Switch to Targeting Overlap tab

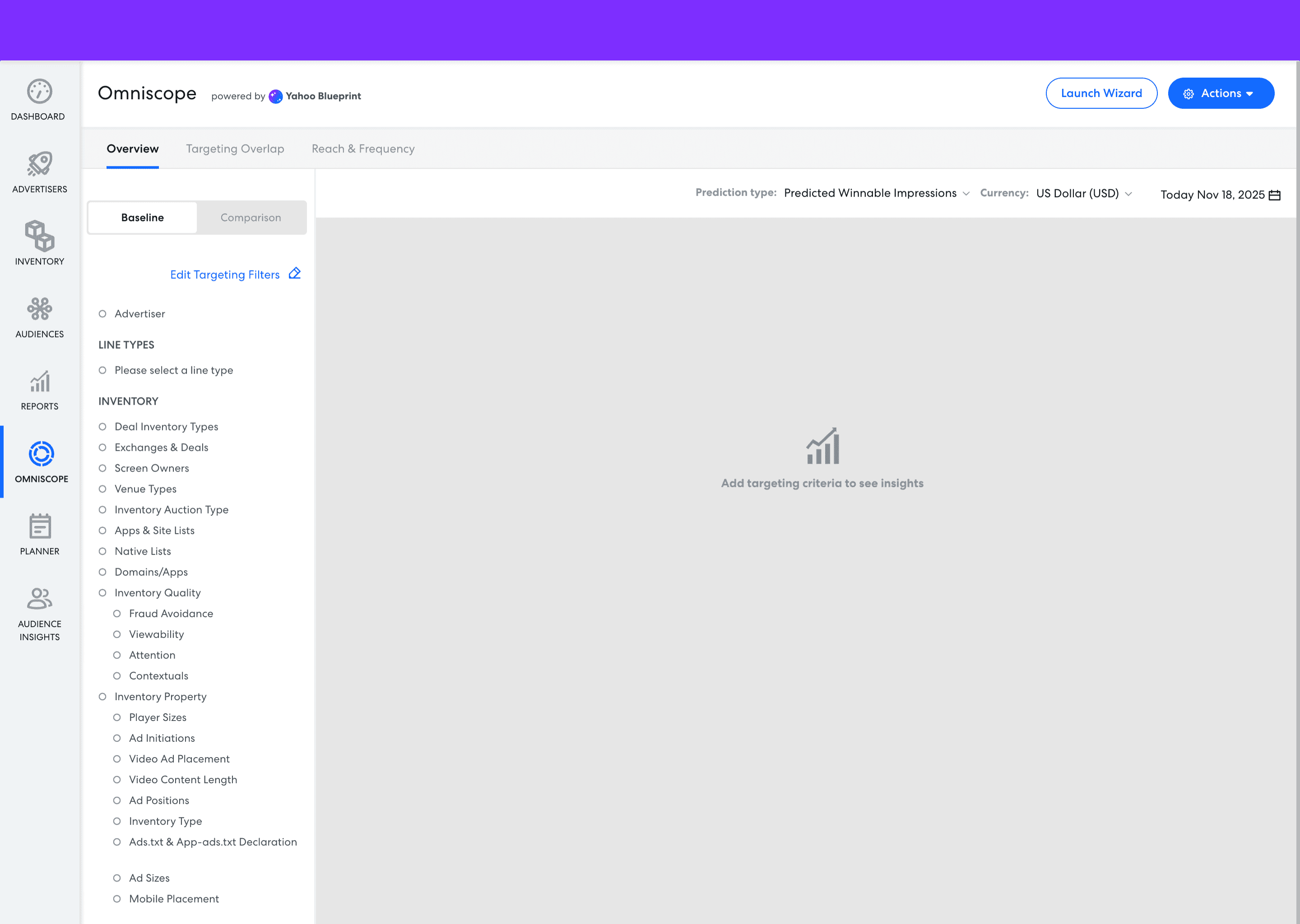(x=235, y=149)
